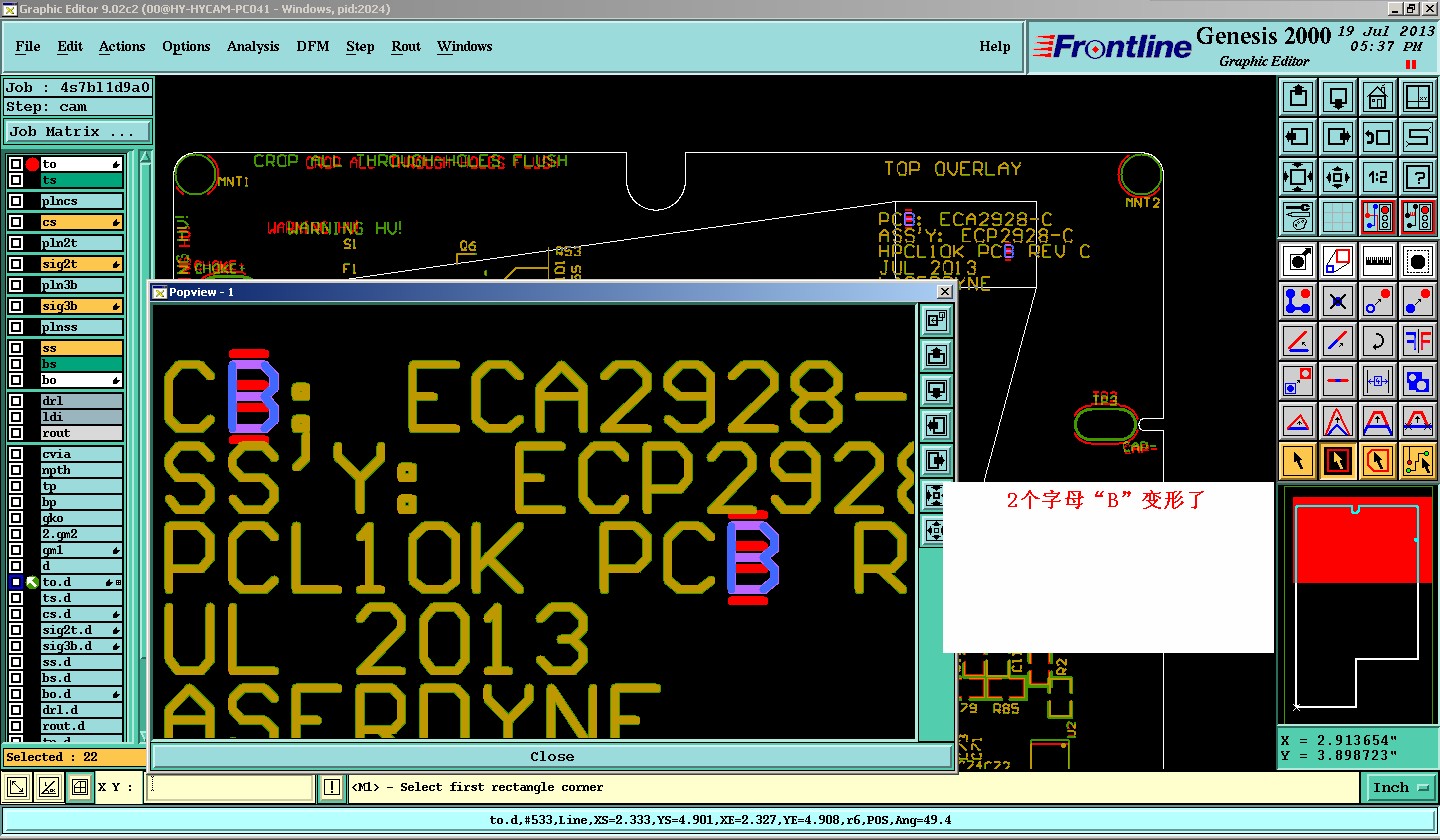Screen dimensions: 1440x840
Task: Open the Job Matrix selector
Action: (x=78, y=132)
